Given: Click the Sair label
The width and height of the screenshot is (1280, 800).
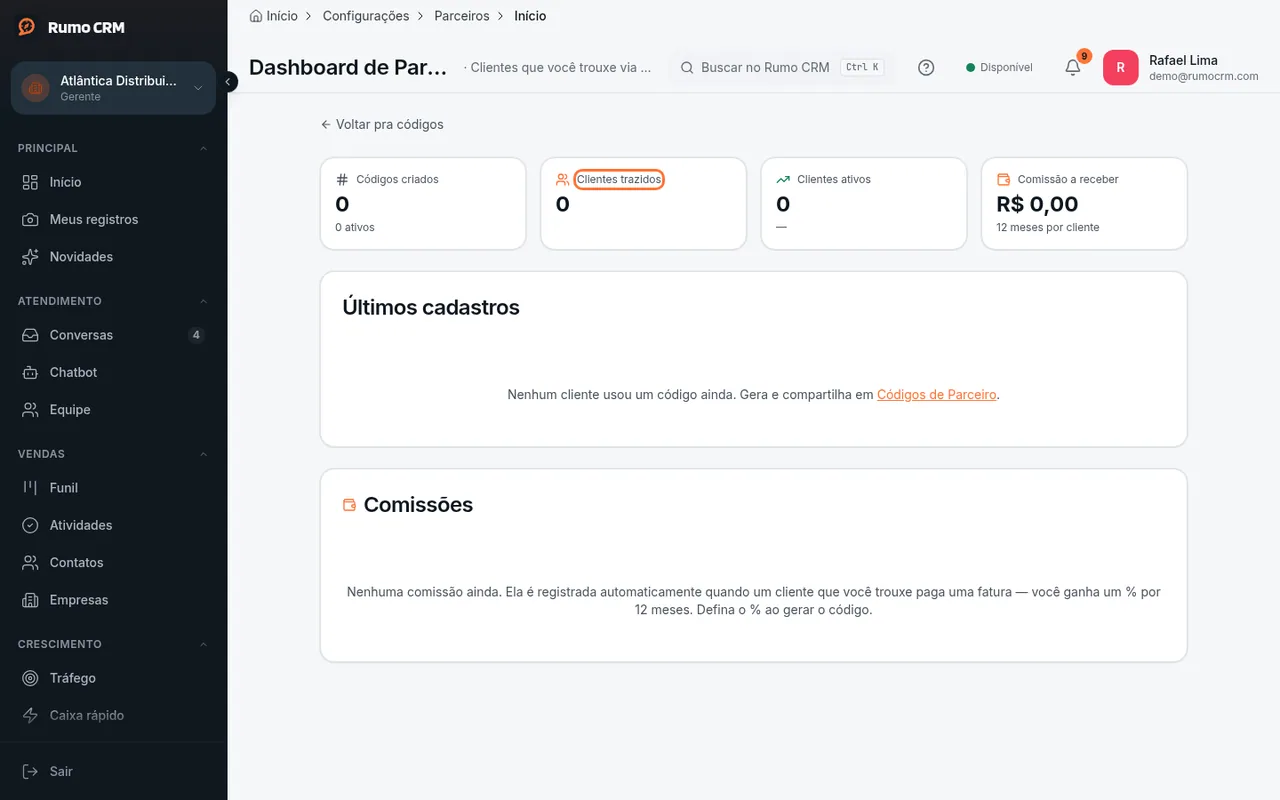Looking at the screenshot, I should (x=61, y=771).
